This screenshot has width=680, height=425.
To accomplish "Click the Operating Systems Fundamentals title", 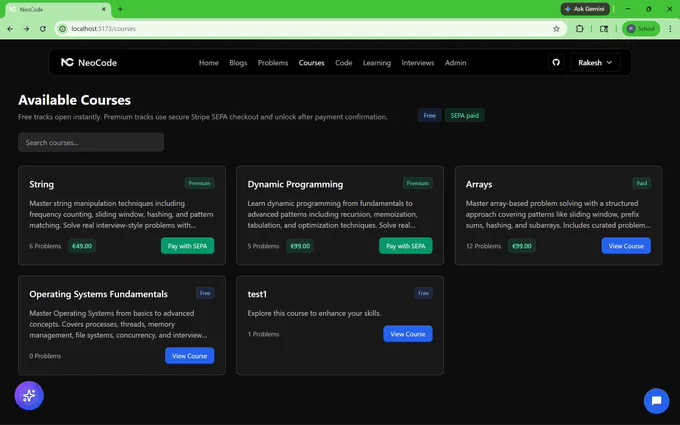I will tap(98, 294).
